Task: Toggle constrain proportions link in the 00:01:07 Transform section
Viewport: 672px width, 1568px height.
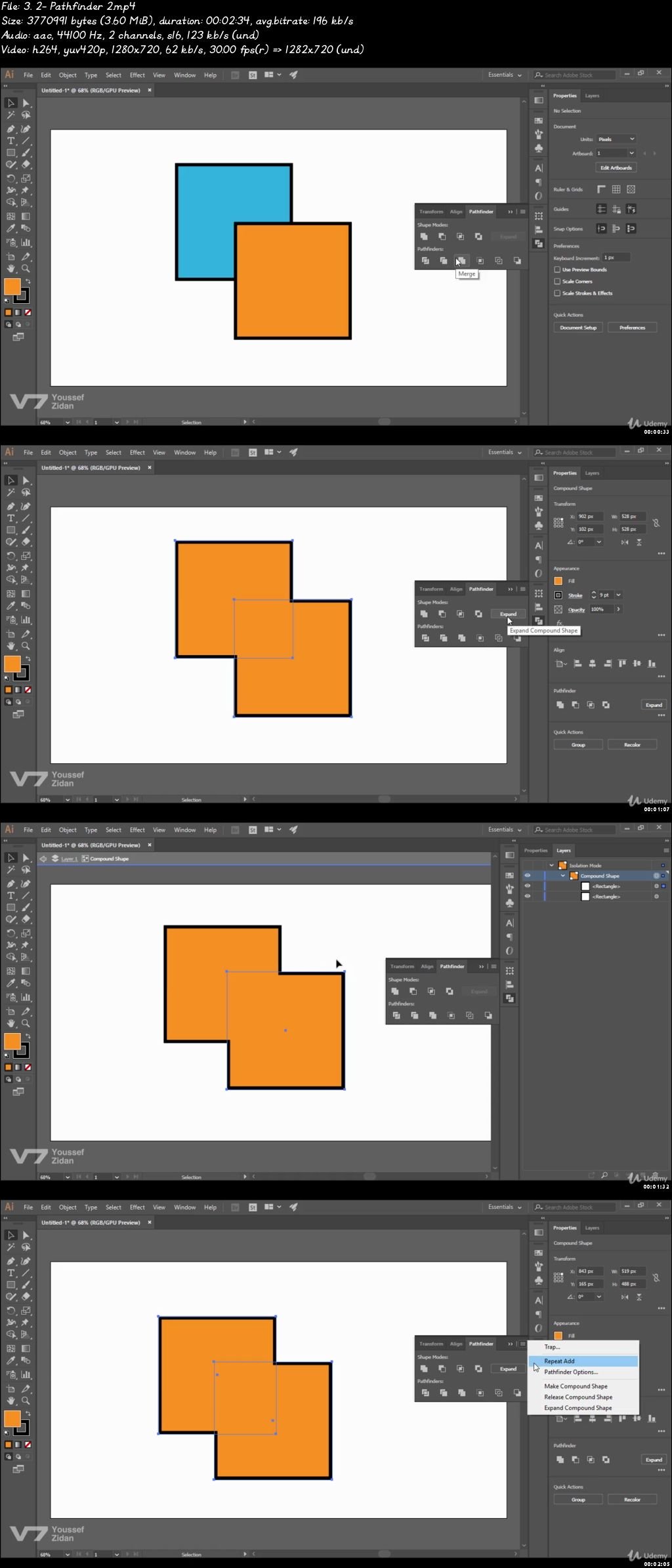Action: click(x=656, y=523)
